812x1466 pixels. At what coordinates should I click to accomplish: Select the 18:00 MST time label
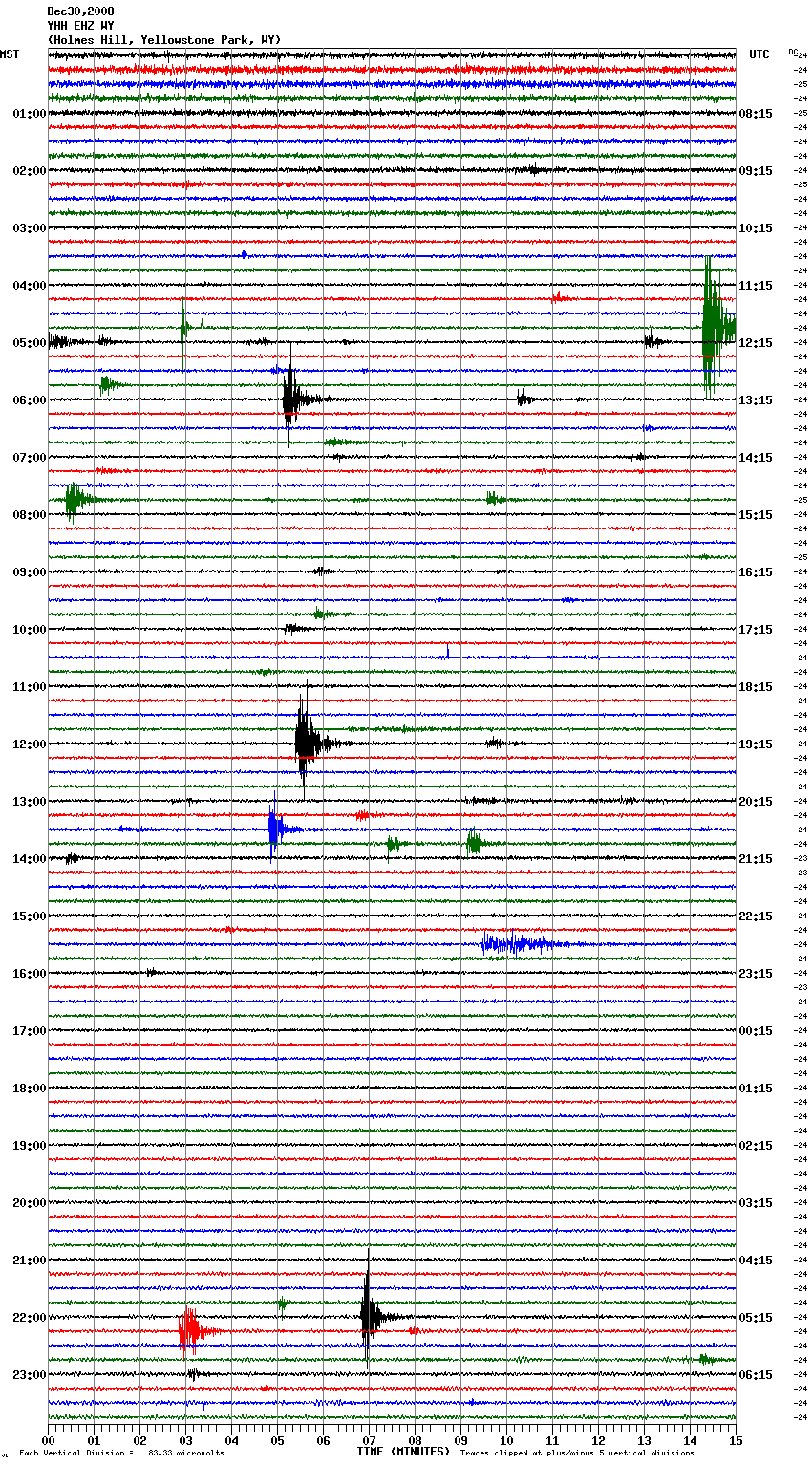point(29,1089)
